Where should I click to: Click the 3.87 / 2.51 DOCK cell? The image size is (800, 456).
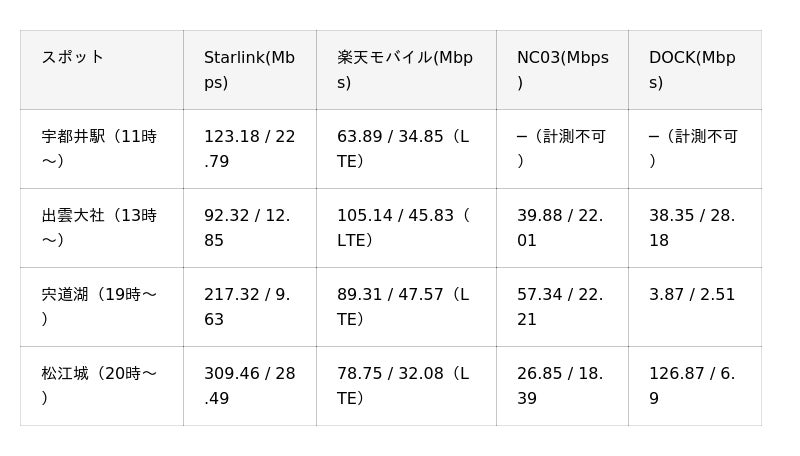[x=695, y=307]
